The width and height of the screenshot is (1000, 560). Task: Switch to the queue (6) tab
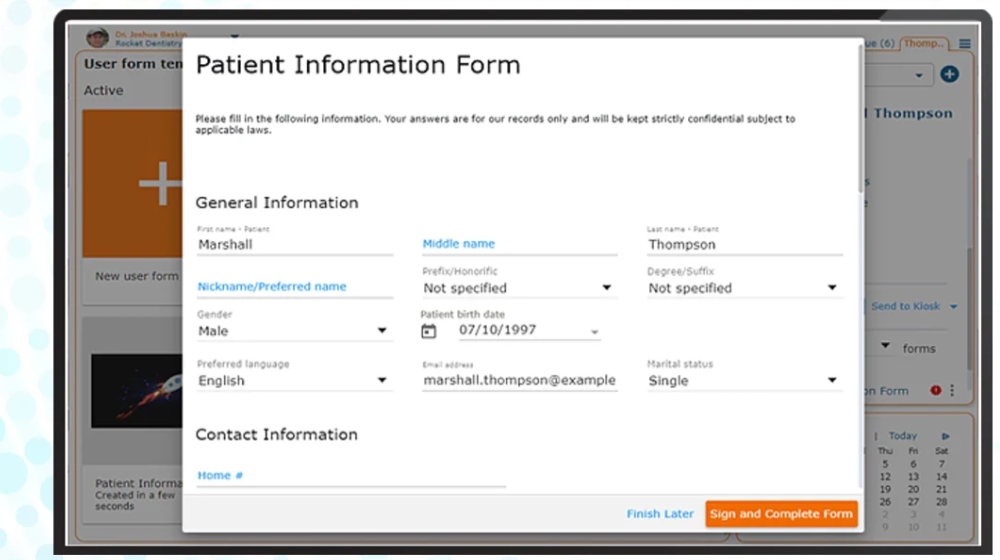pyautogui.click(x=880, y=43)
